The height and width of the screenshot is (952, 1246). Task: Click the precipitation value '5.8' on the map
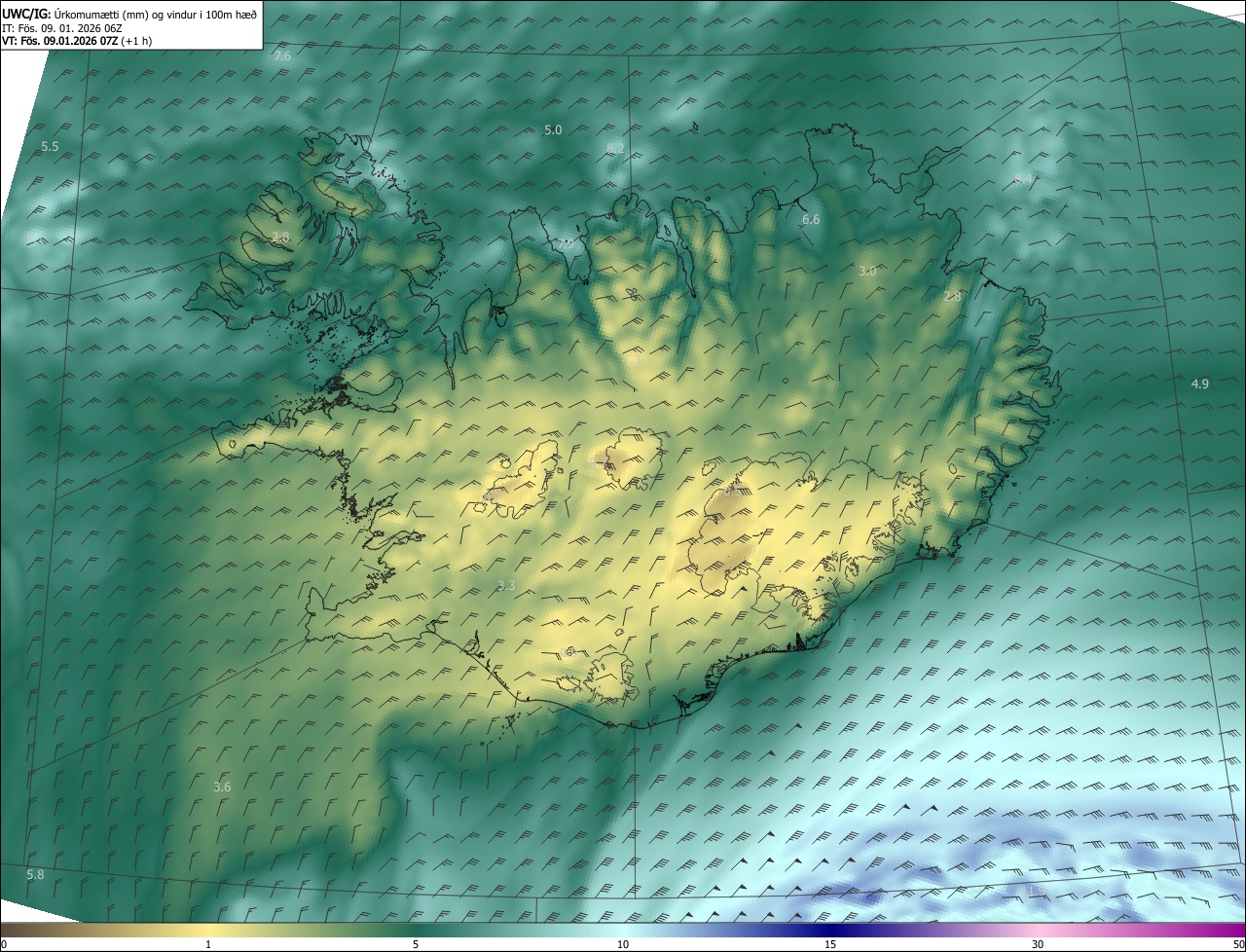click(35, 874)
